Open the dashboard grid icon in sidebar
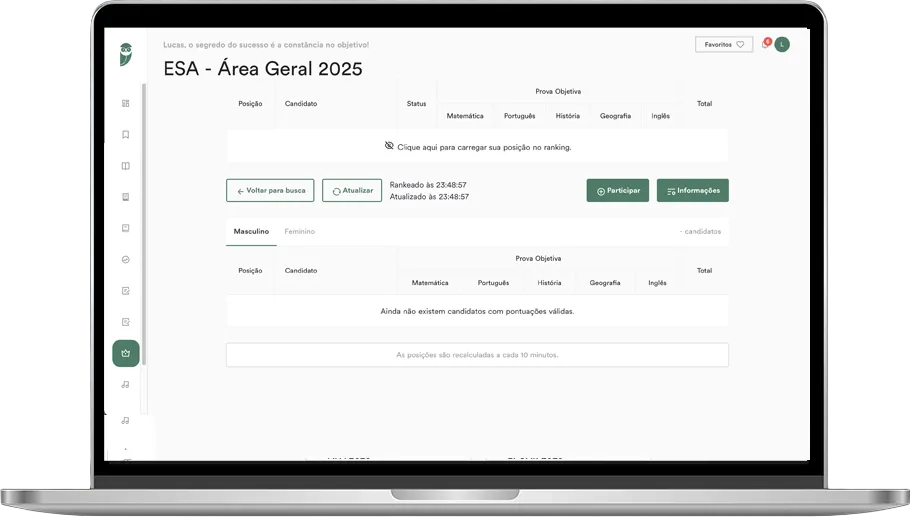911x517 pixels. click(x=125, y=103)
